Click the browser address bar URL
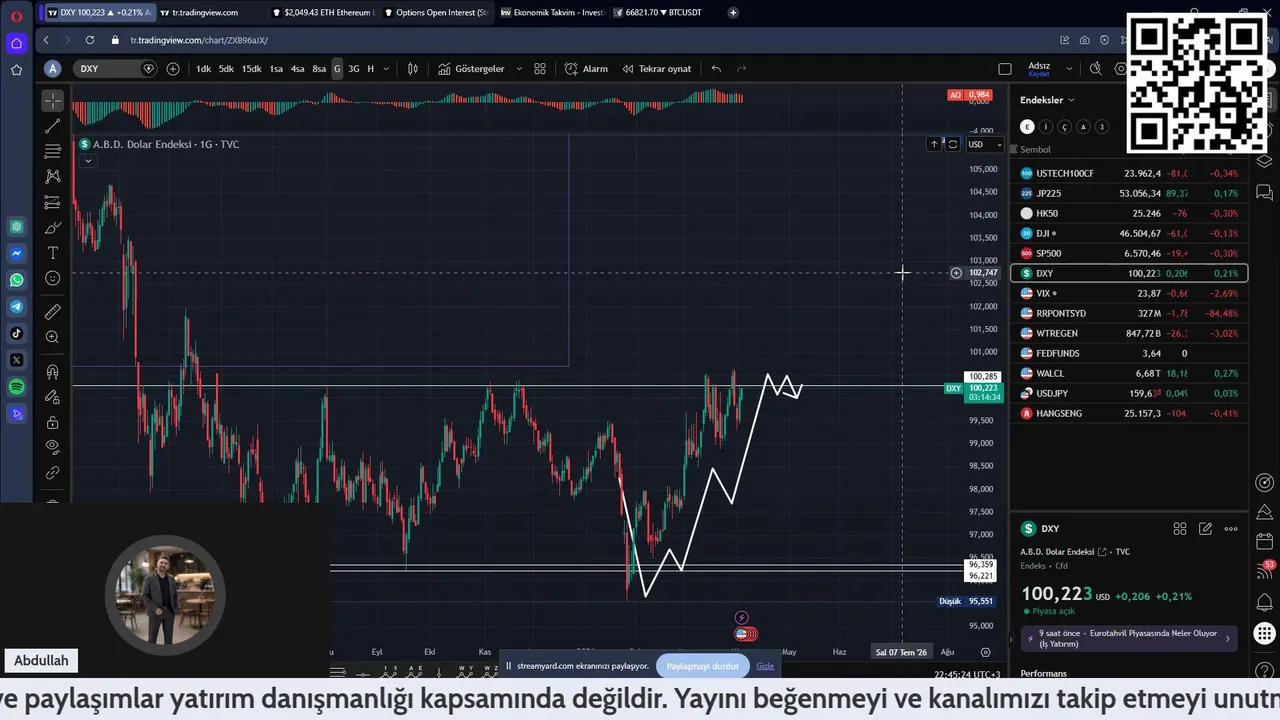Viewport: 1280px width, 720px height. [199, 40]
